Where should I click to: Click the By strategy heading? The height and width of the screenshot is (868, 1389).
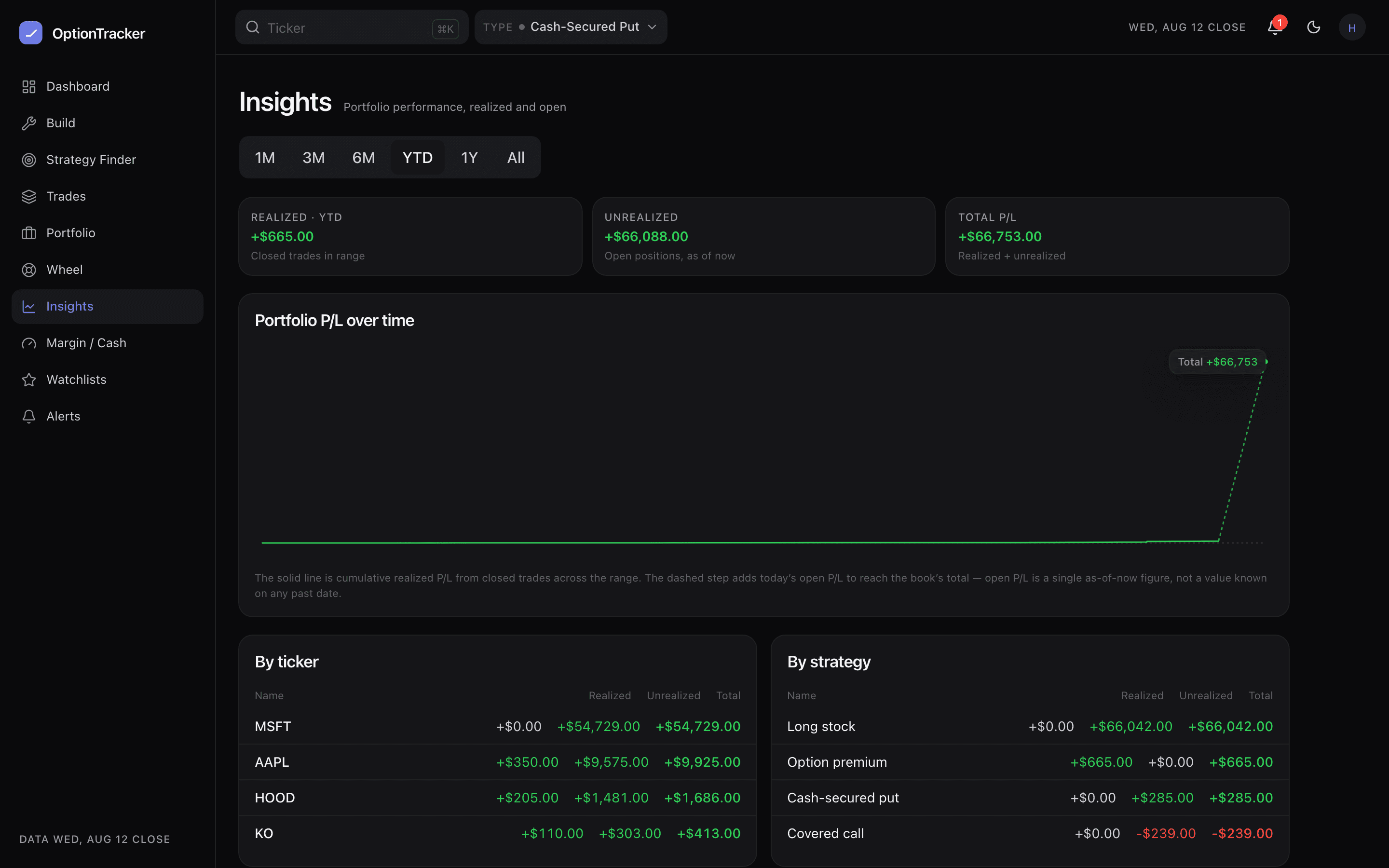(x=829, y=662)
